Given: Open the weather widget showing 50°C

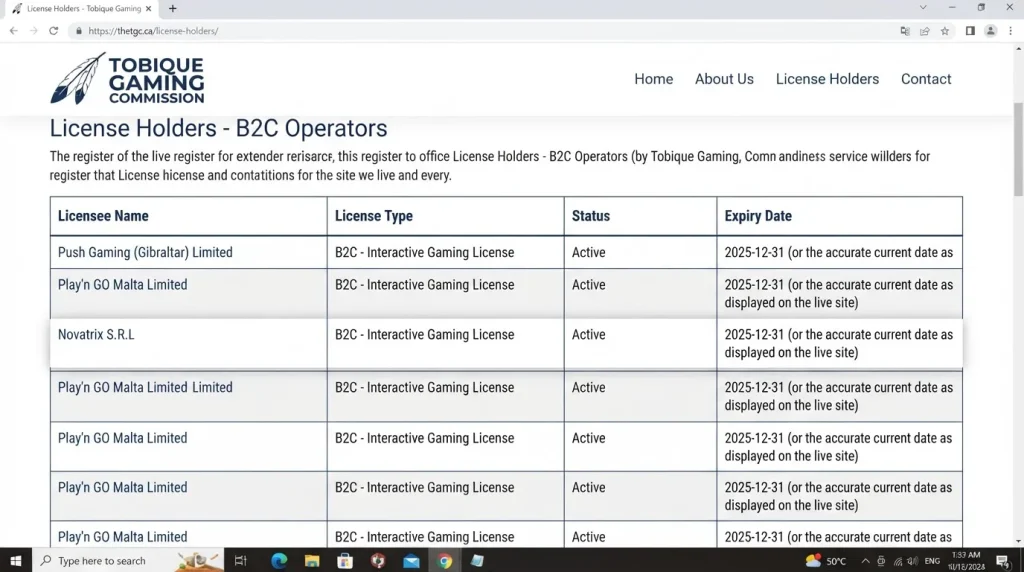Looking at the screenshot, I should [826, 560].
